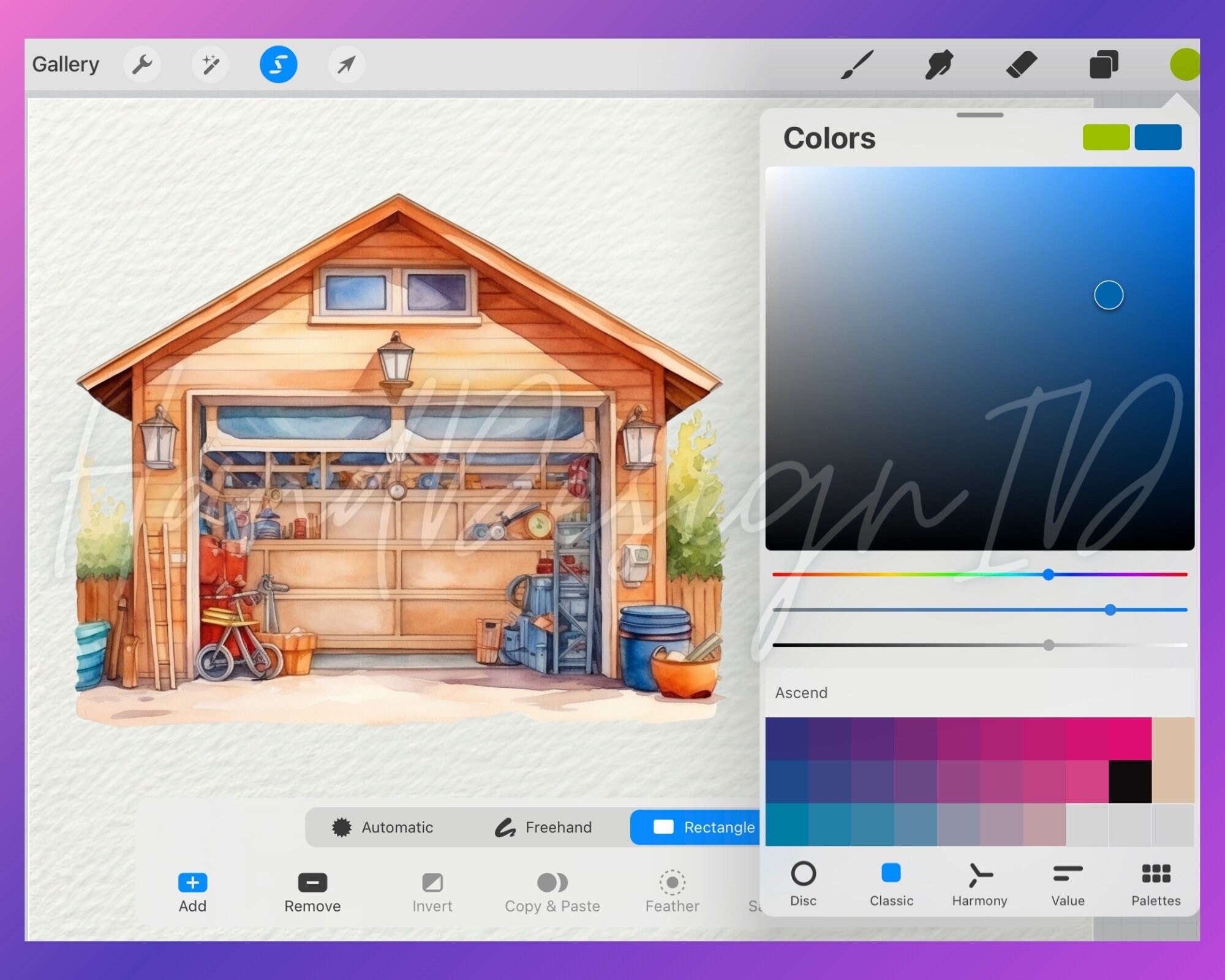Invert the current selection
Screen dimensions: 1225x980
point(433,891)
